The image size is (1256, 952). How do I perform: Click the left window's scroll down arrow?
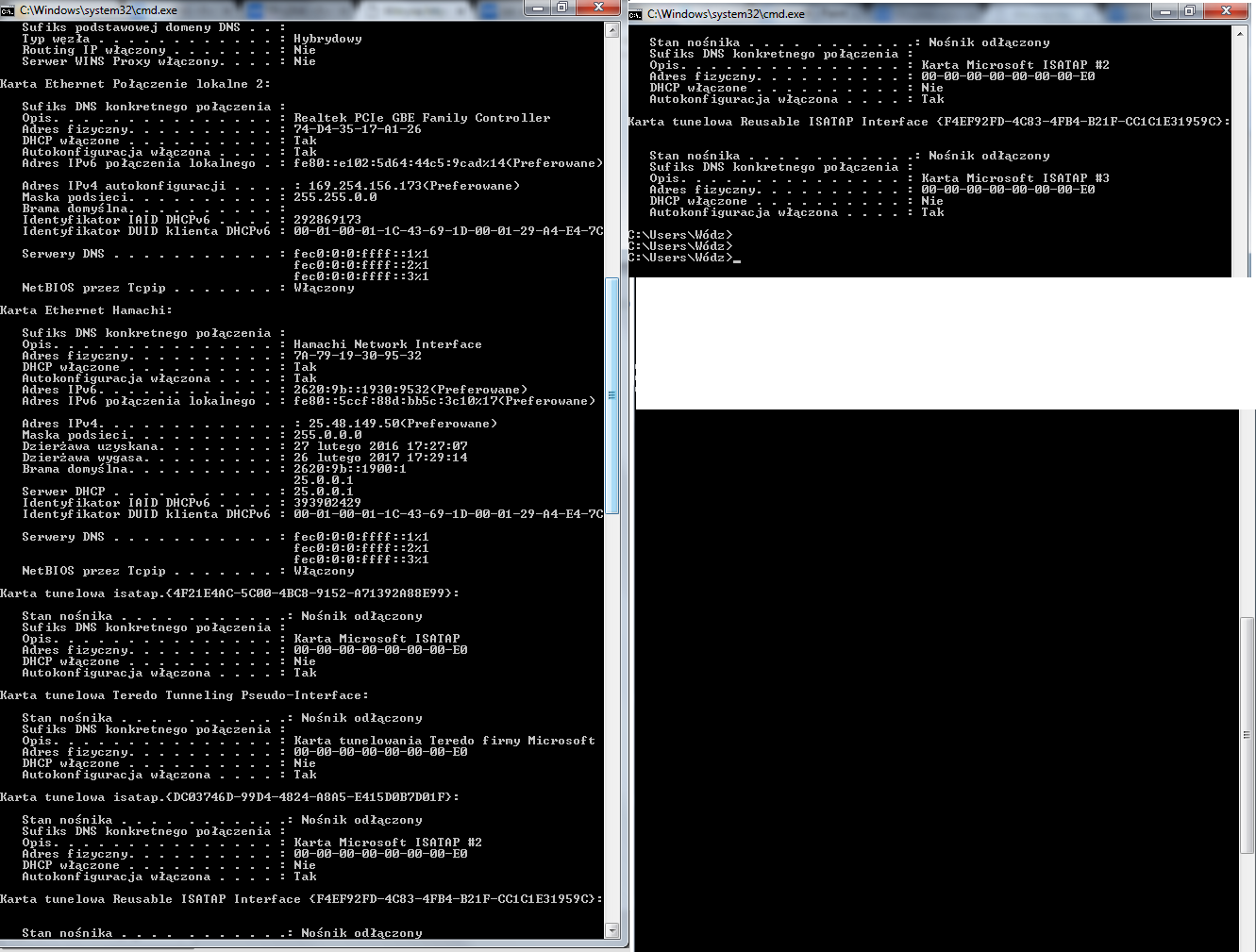[x=611, y=931]
